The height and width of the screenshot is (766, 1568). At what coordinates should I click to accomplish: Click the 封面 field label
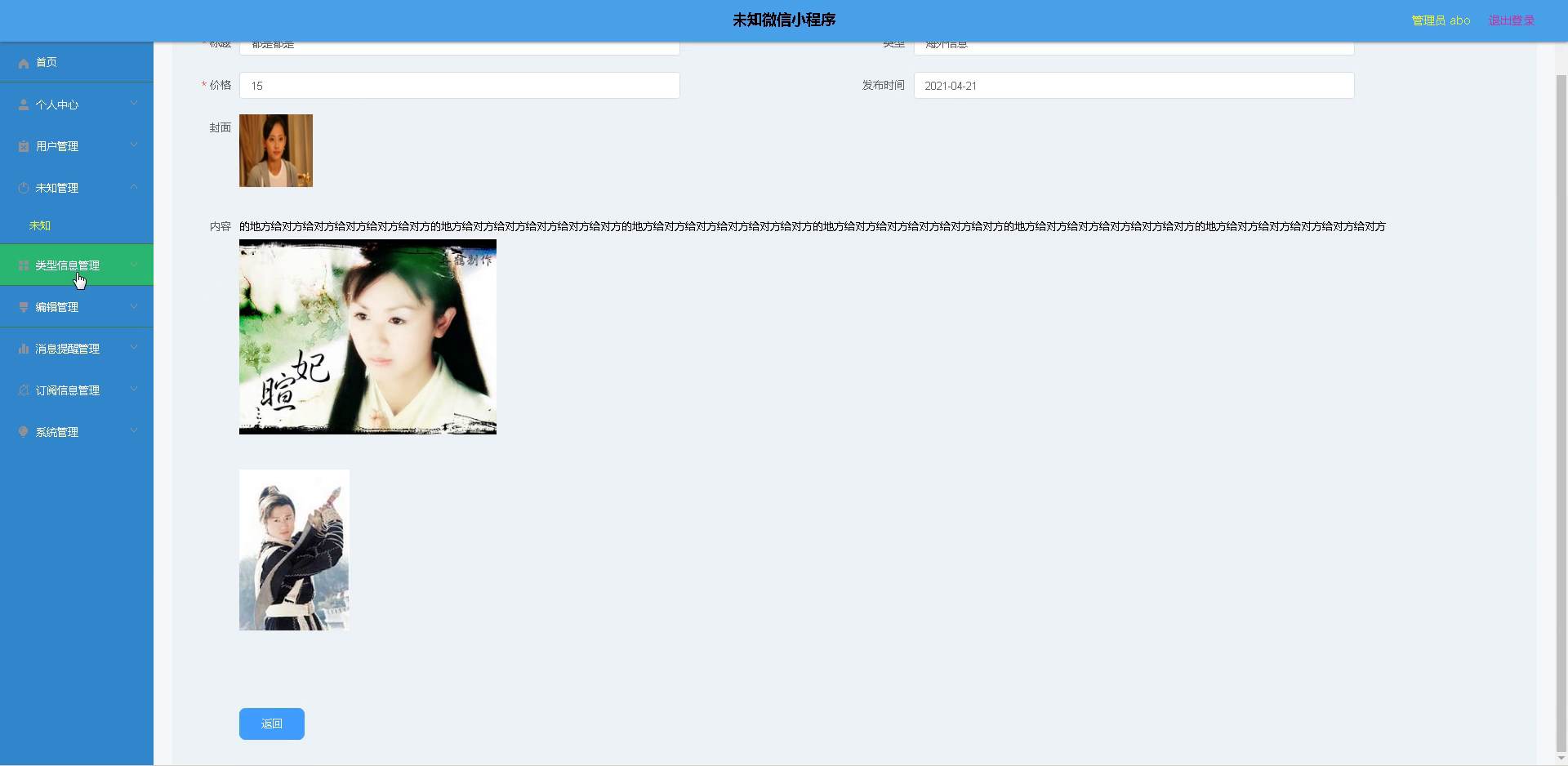coord(220,127)
